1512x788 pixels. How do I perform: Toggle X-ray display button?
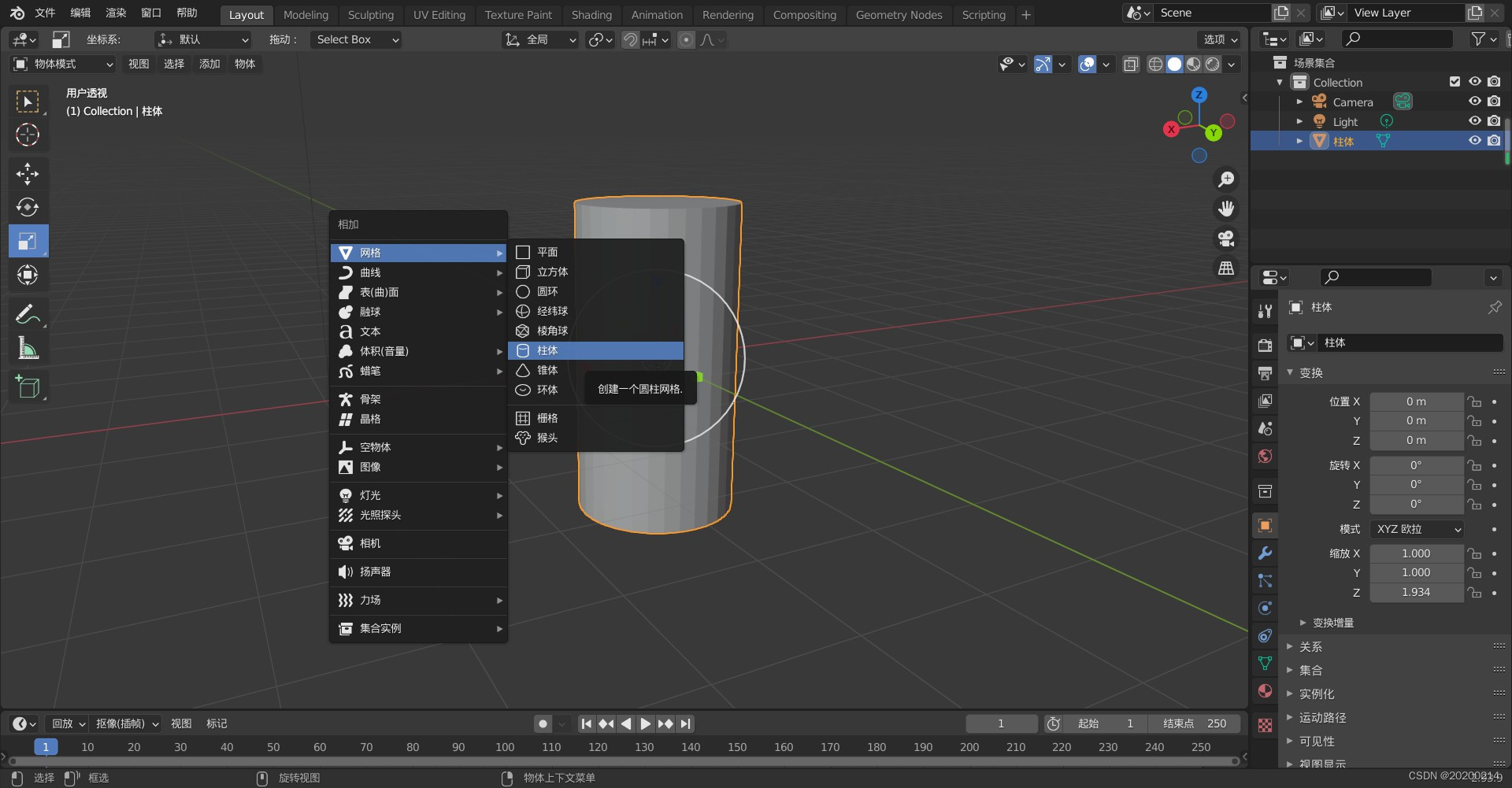1131,65
